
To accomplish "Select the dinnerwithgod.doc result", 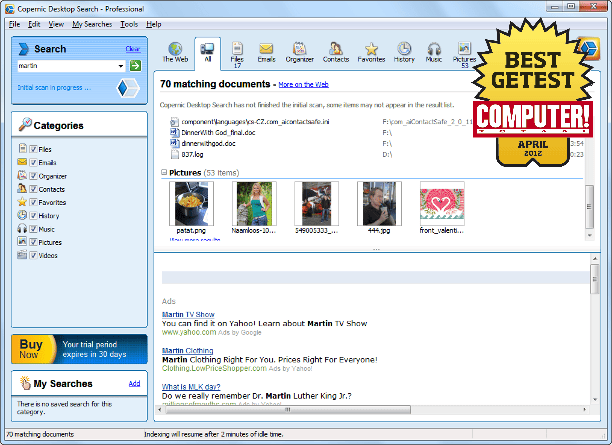I will (208, 144).
